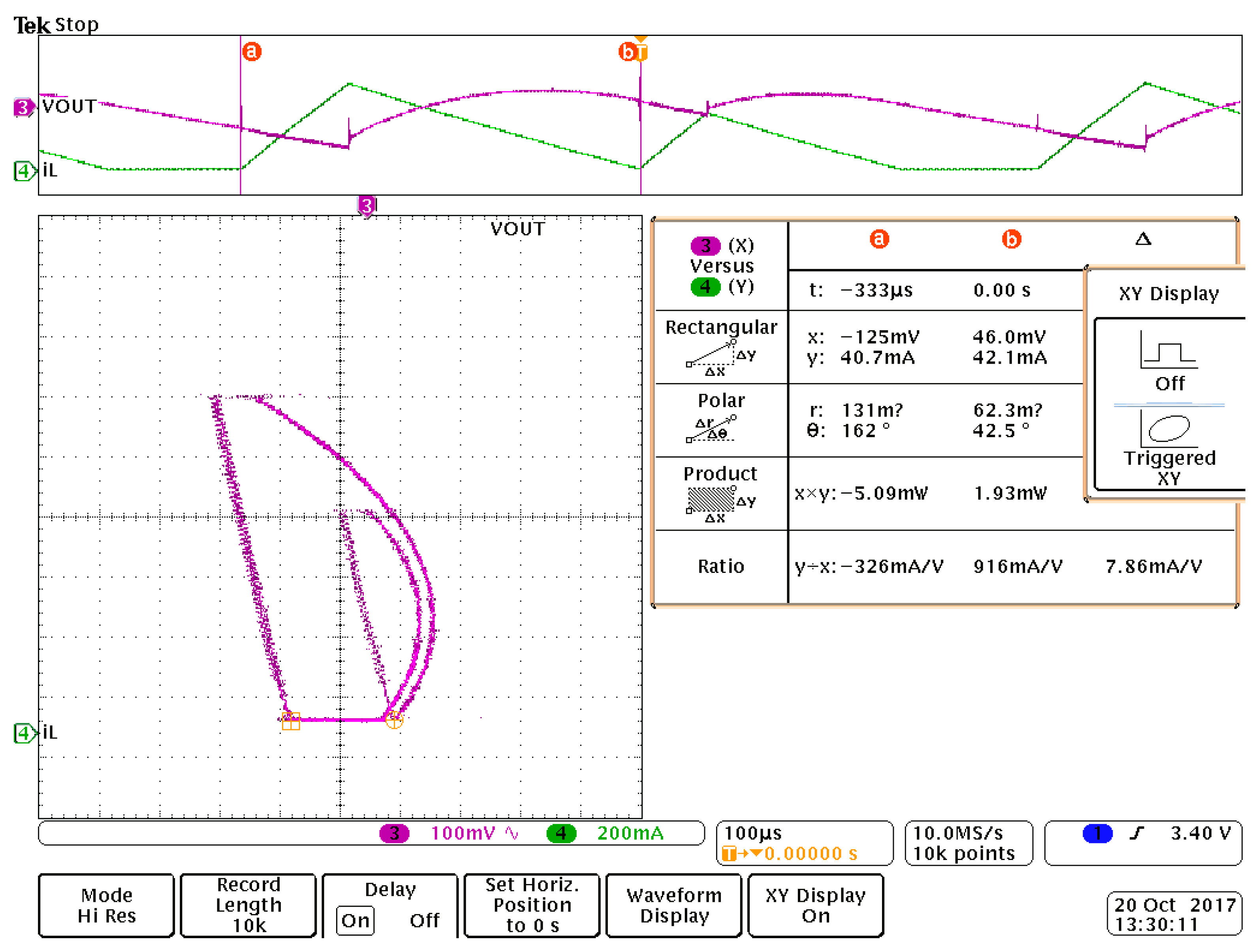Click circular cursor marker on XY plot

[x=394, y=720]
